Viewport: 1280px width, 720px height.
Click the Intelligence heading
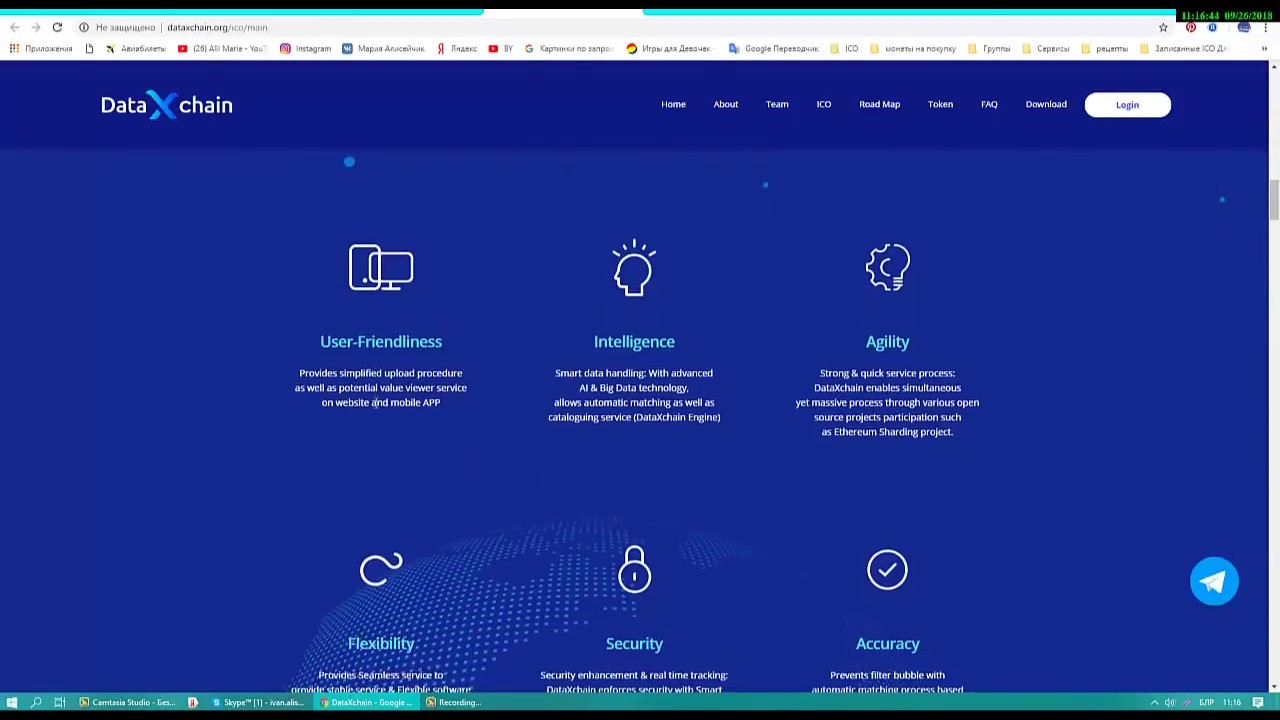point(634,341)
